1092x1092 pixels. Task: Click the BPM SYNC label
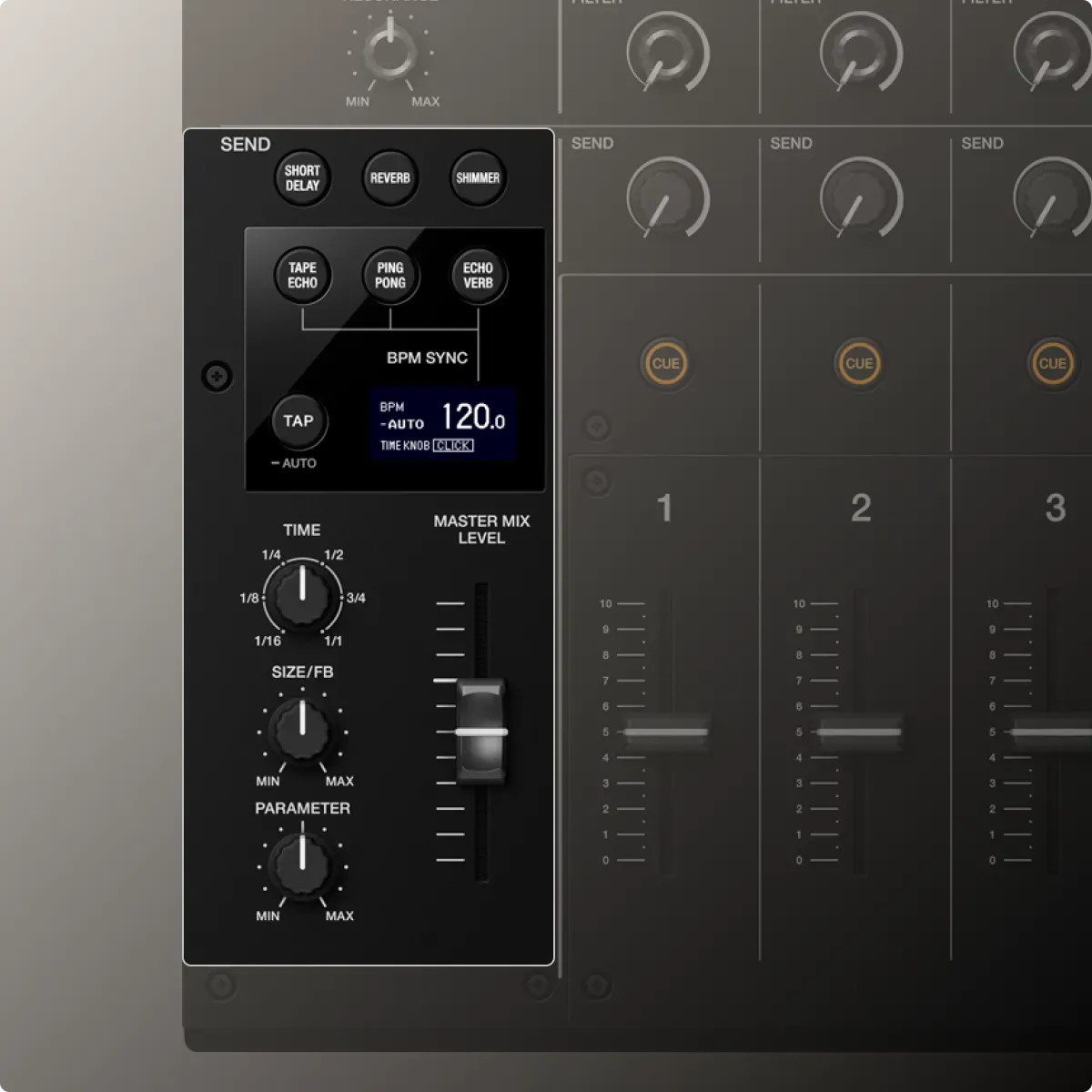click(x=426, y=358)
